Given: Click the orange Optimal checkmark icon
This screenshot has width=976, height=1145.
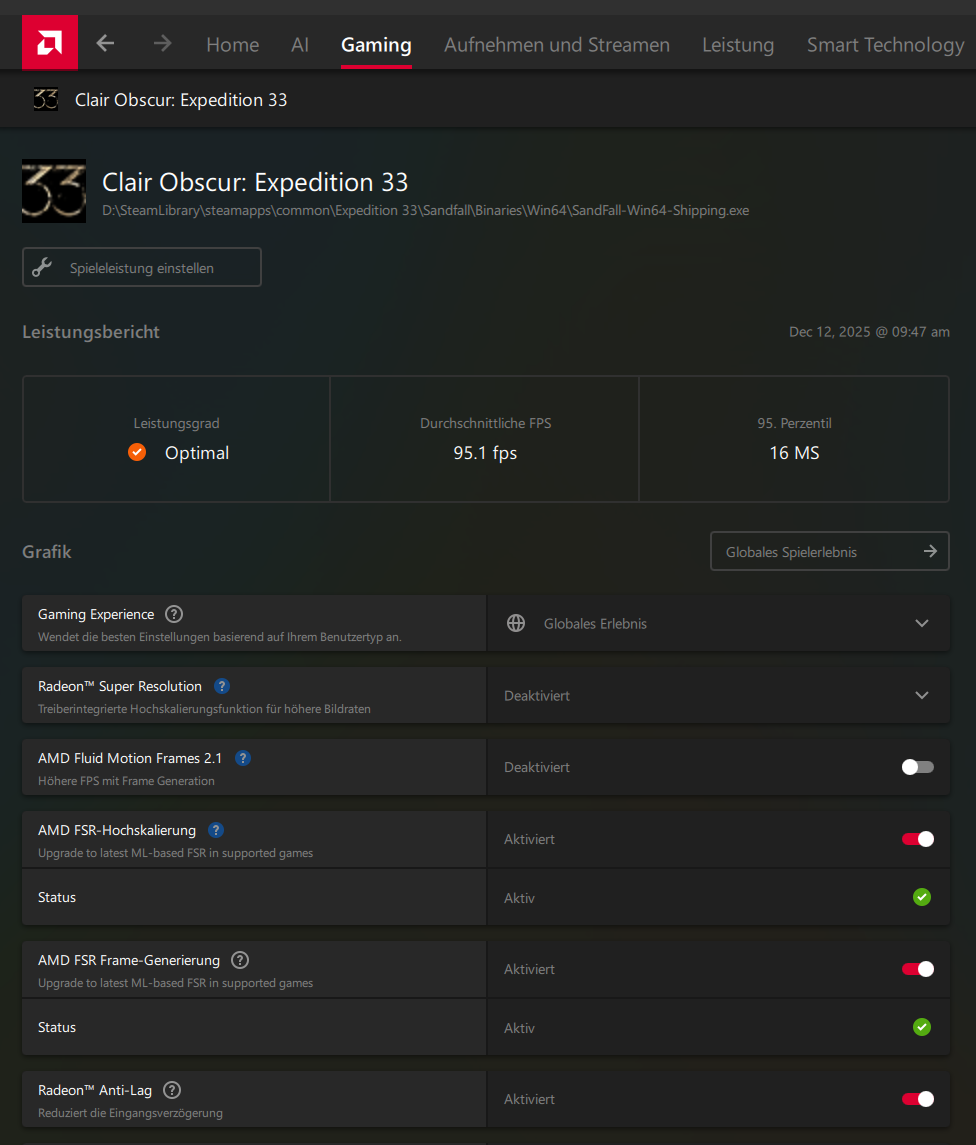Looking at the screenshot, I should [x=137, y=453].
